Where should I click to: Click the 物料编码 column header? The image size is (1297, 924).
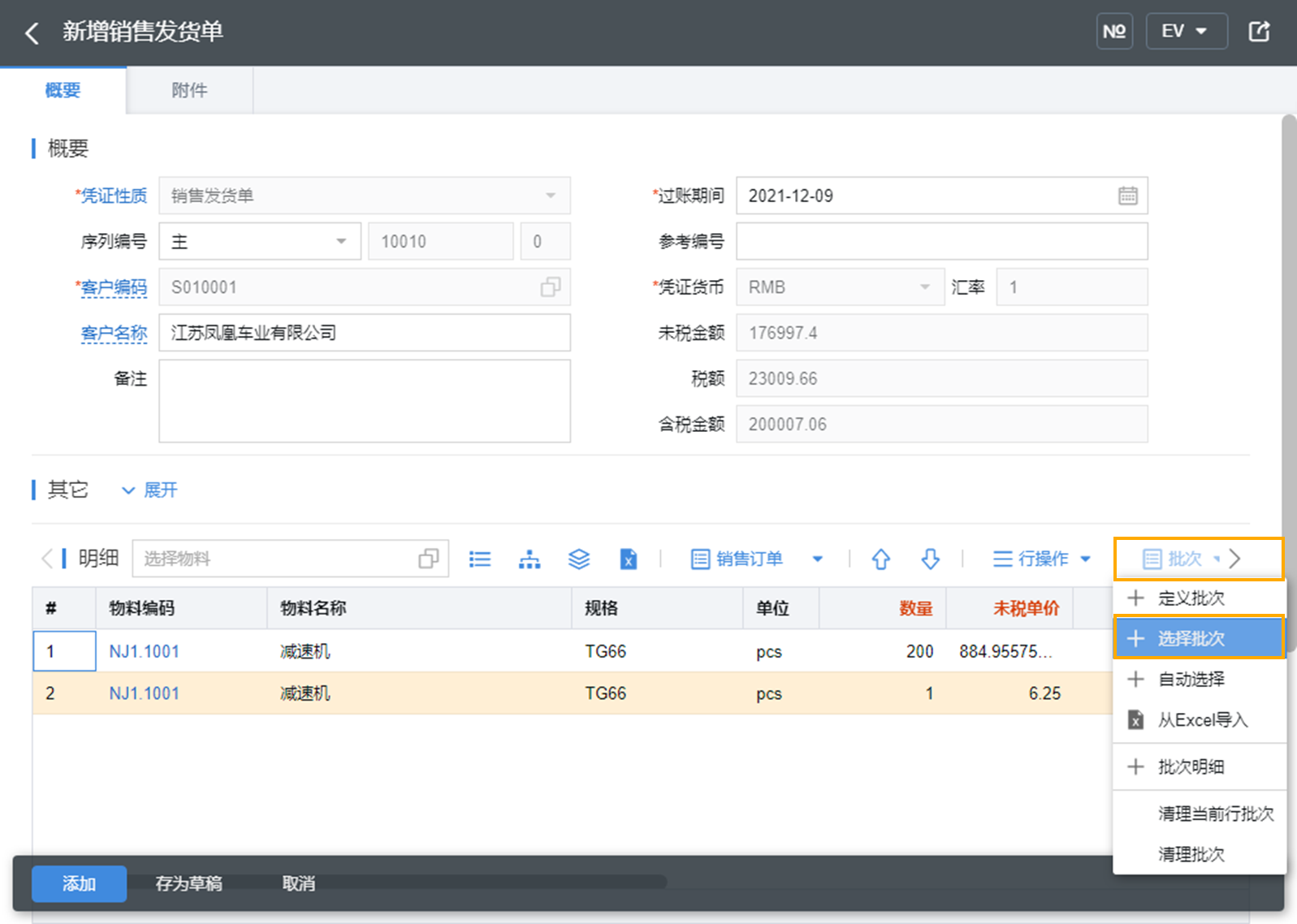[182, 608]
